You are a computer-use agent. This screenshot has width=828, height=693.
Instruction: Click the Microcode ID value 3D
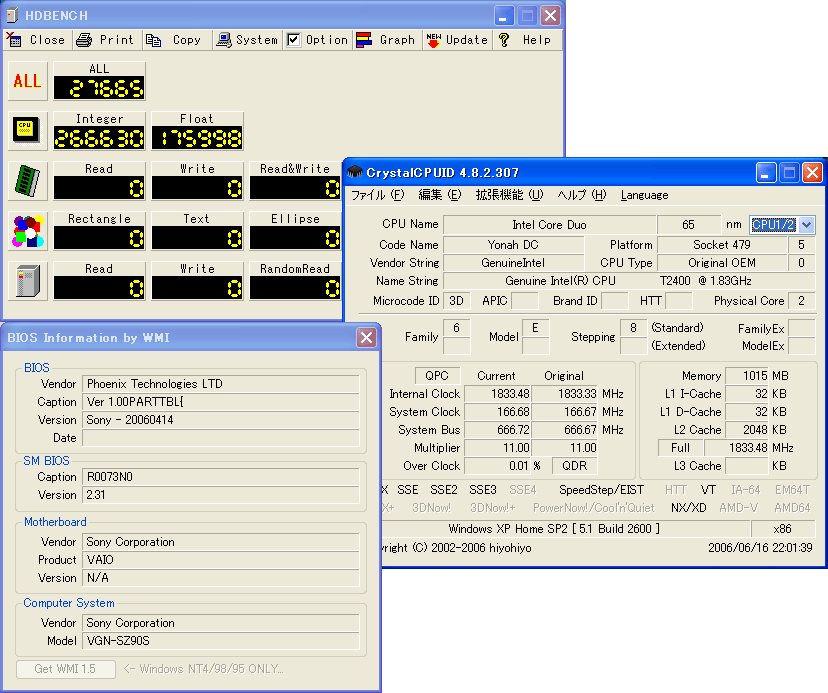click(456, 301)
